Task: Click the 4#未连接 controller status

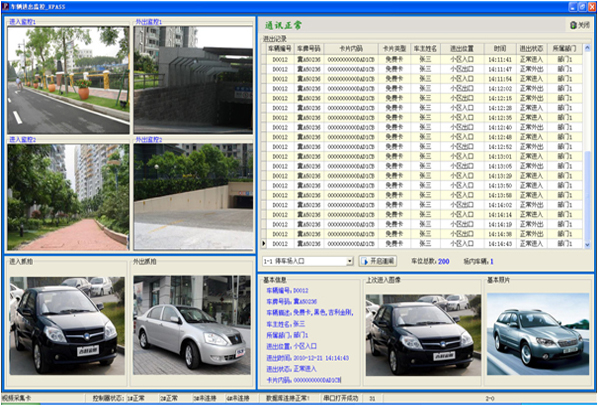Action: 238,399
